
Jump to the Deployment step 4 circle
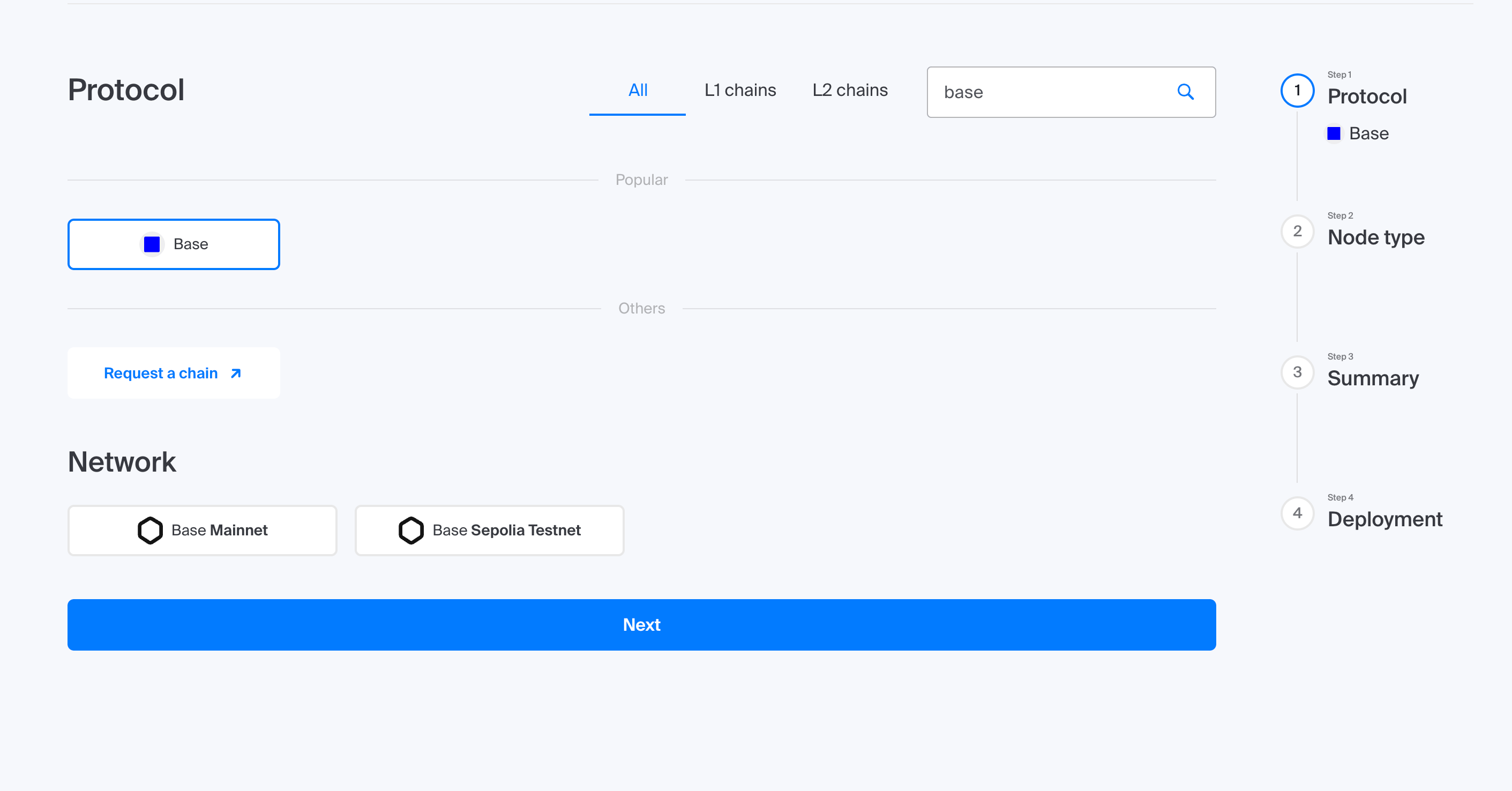[x=1297, y=513]
